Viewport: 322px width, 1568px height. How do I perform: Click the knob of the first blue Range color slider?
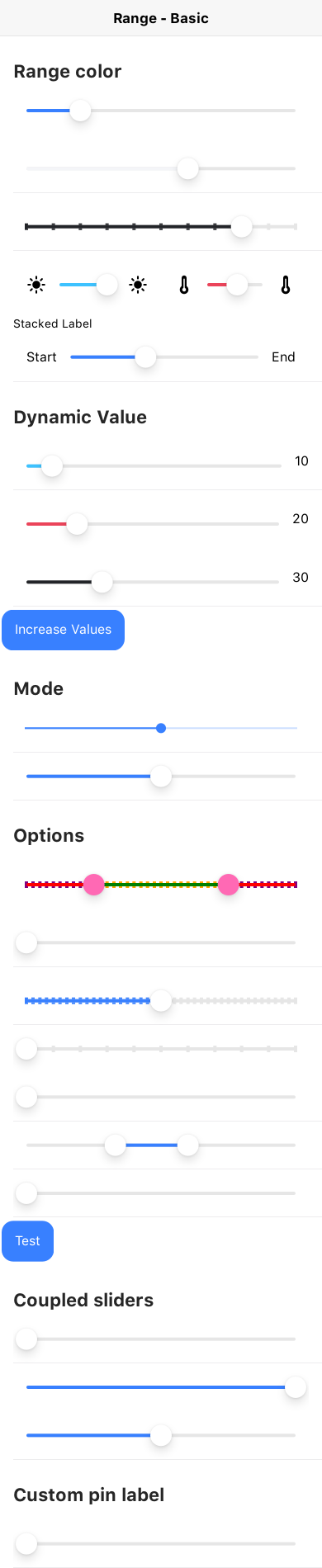80,111
